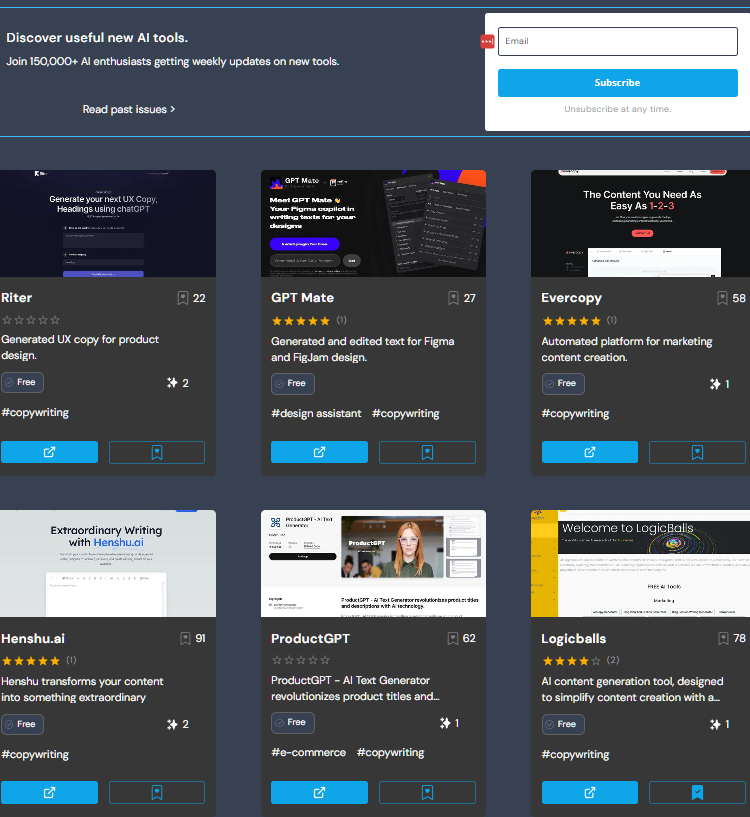Open GPT Mate external link button
Viewport: 750px width, 817px height.
(319, 452)
